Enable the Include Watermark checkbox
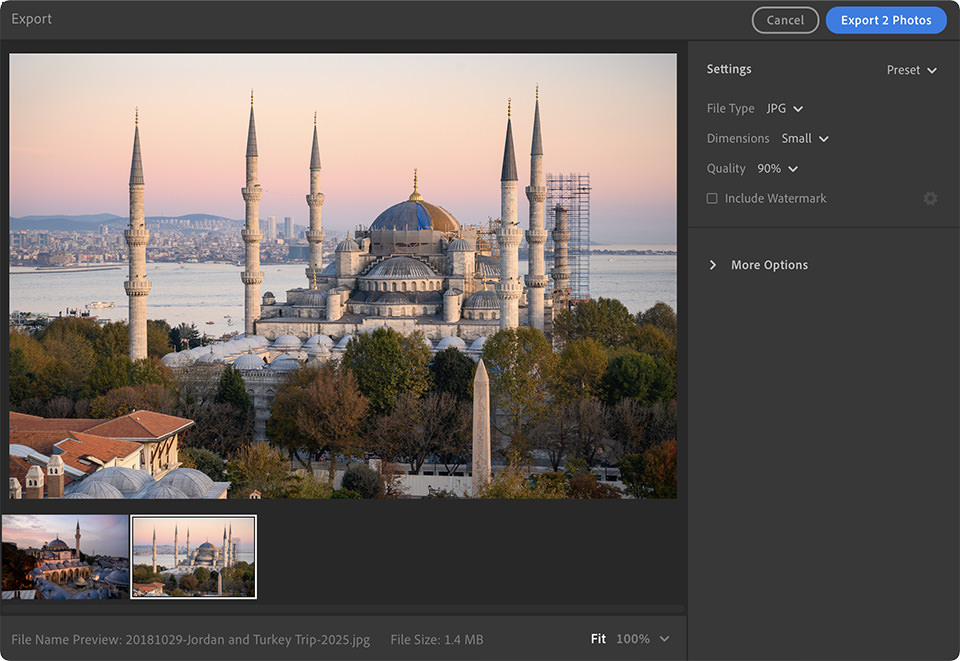 (x=712, y=199)
